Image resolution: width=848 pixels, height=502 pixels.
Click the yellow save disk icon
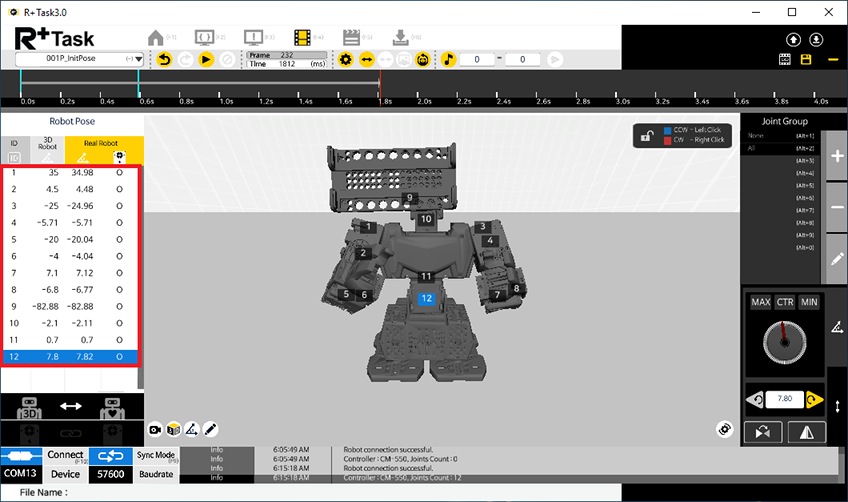tap(806, 59)
